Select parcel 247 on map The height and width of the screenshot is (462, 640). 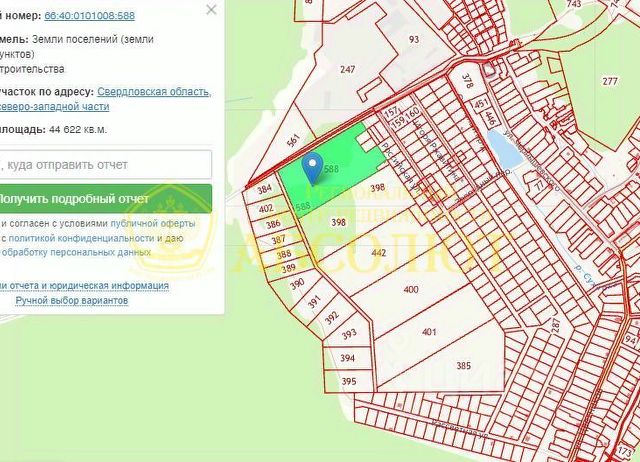click(x=347, y=69)
